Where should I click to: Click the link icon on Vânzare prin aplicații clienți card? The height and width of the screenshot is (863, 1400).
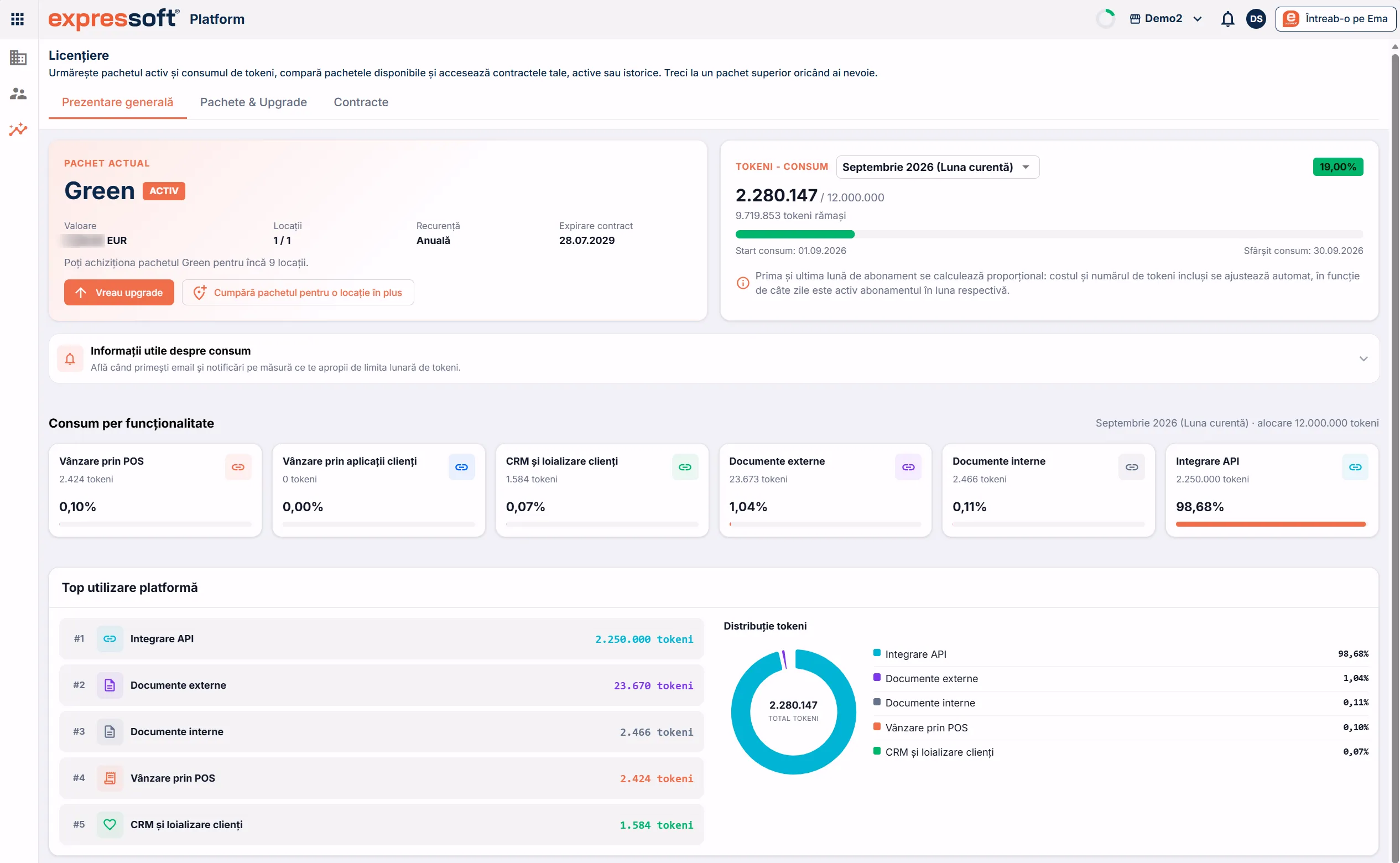tap(462, 467)
